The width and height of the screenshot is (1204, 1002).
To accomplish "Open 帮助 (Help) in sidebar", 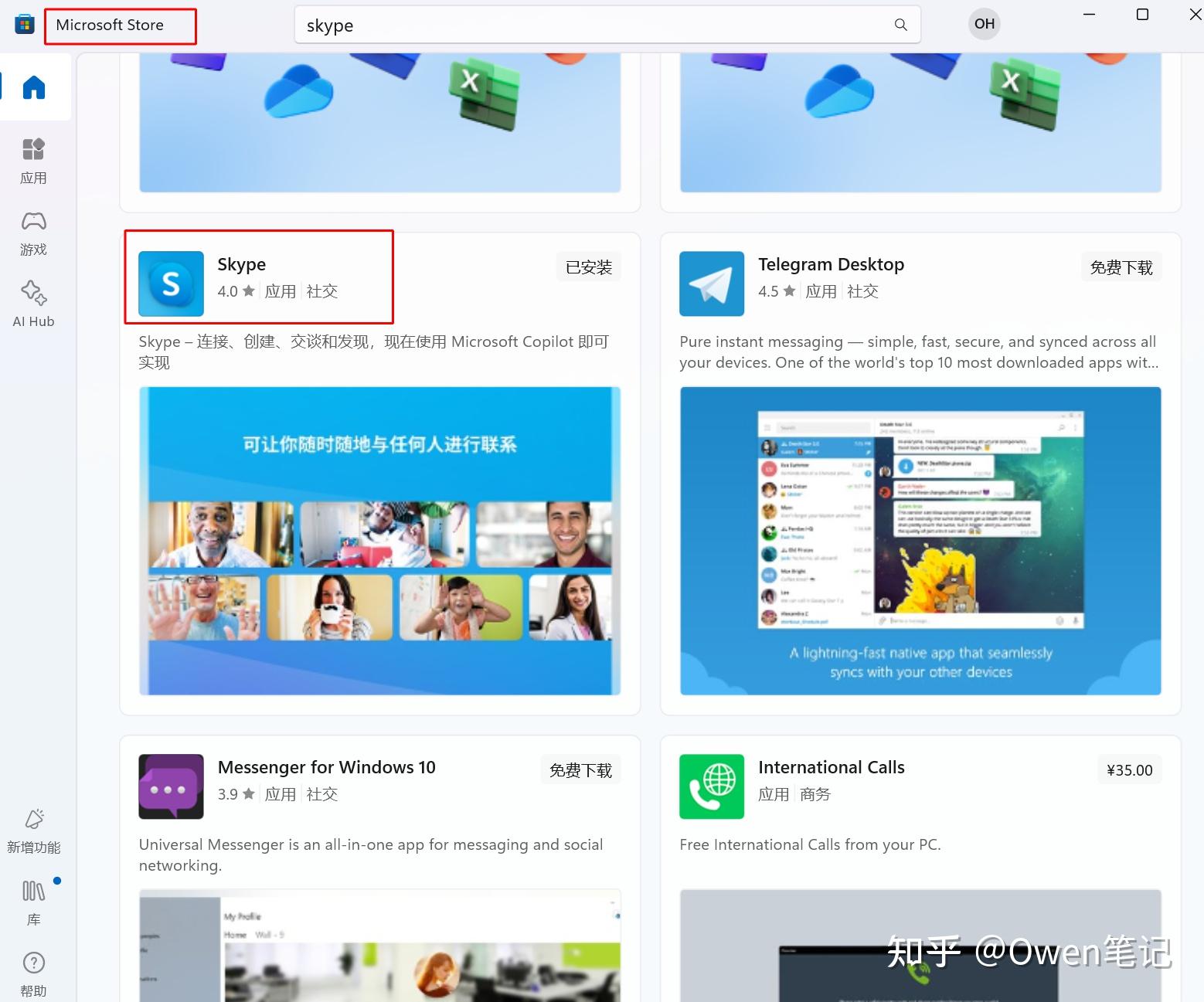I will tap(33, 974).
